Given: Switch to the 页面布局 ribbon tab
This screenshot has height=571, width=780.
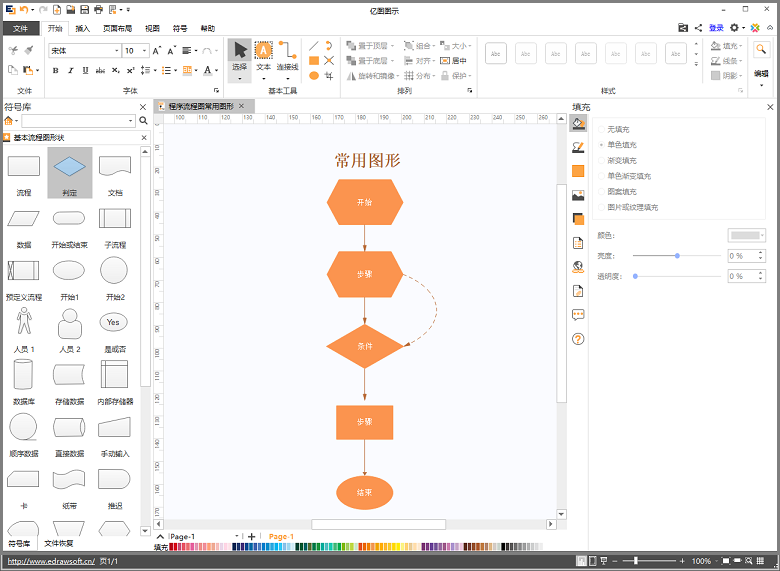Looking at the screenshot, I should (117, 28).
